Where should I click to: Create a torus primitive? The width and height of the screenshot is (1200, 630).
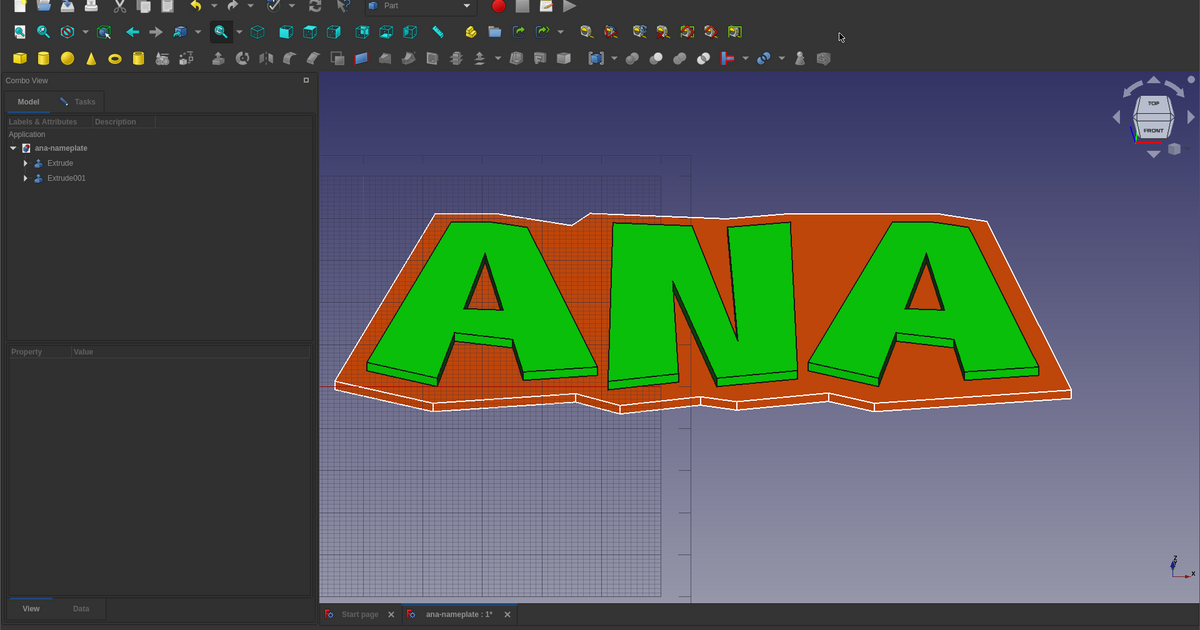[115, 58]
